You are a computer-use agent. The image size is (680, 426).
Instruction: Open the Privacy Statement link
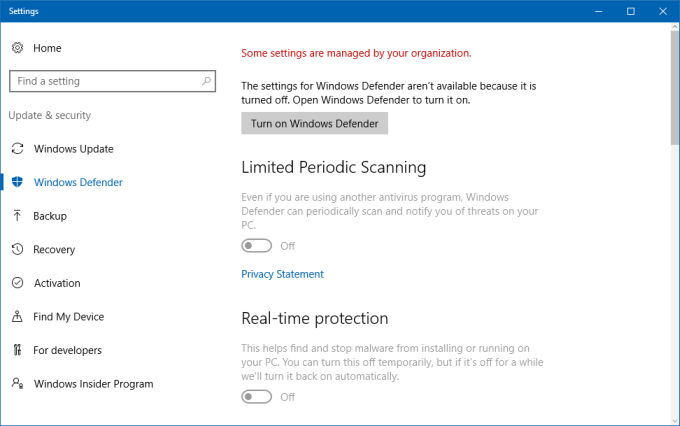(282, 274)
